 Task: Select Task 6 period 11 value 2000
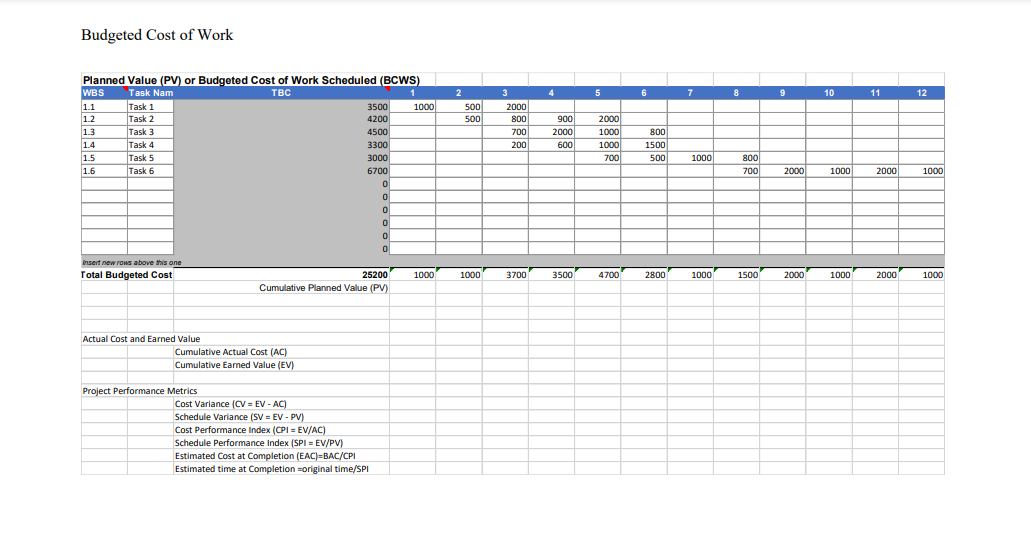(x=876, y=171)
